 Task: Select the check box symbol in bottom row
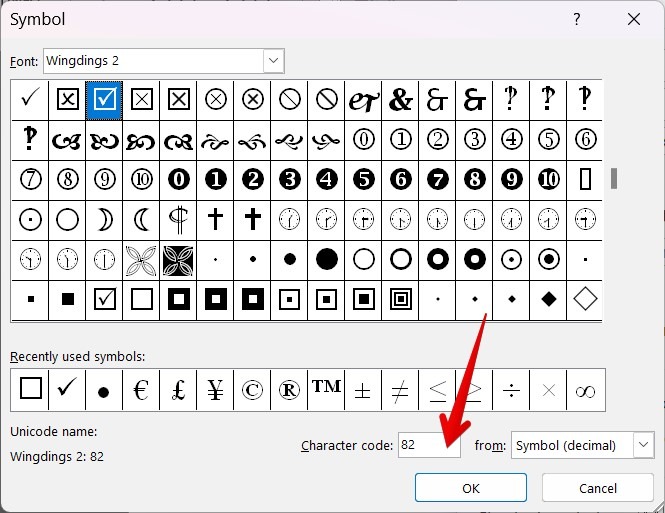(x=104, y=299)
